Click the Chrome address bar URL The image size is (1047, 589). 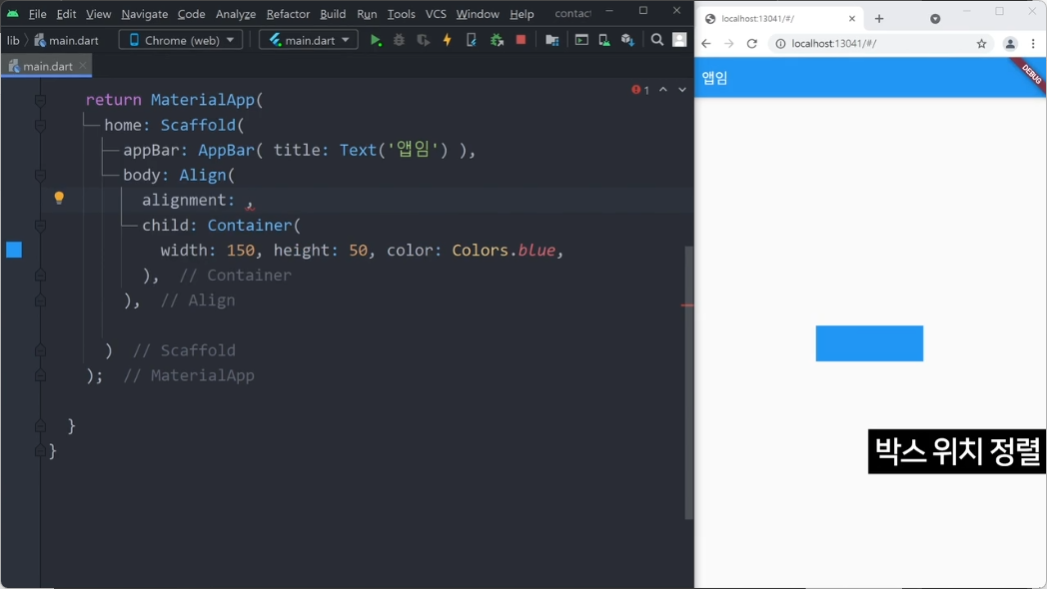coord(833,43)
